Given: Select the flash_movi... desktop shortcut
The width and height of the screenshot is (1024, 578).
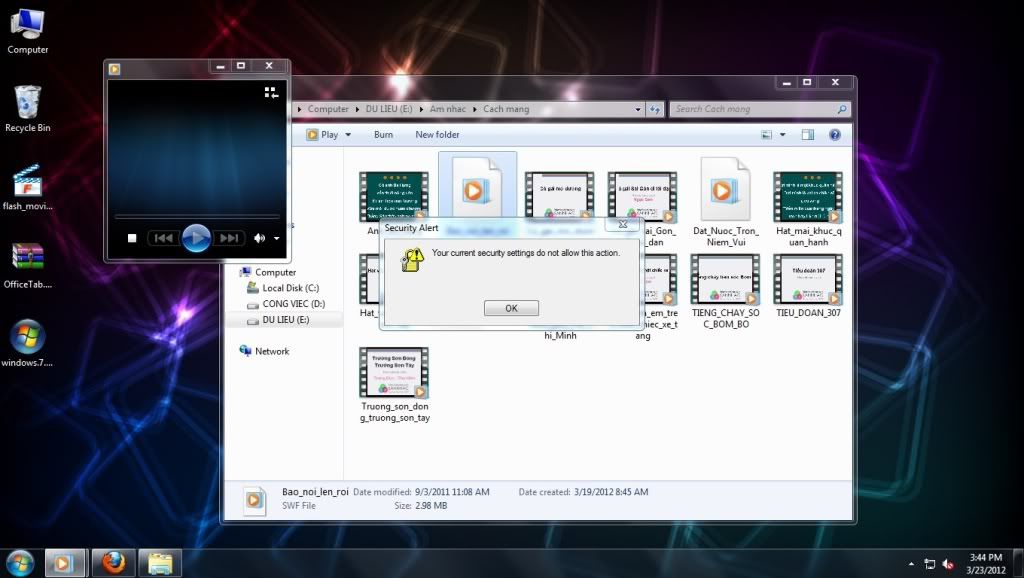Looking at the screenshot, I should pos(27,187).
